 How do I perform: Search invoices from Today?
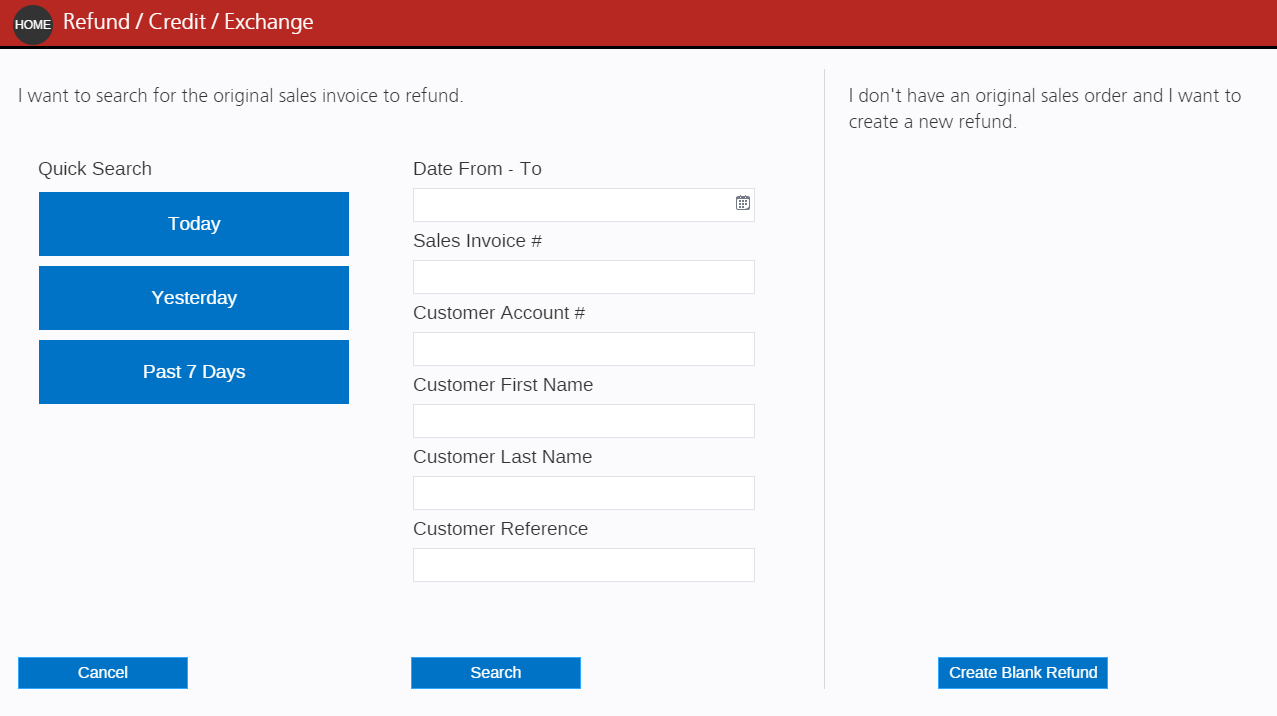tap(194, 224)
